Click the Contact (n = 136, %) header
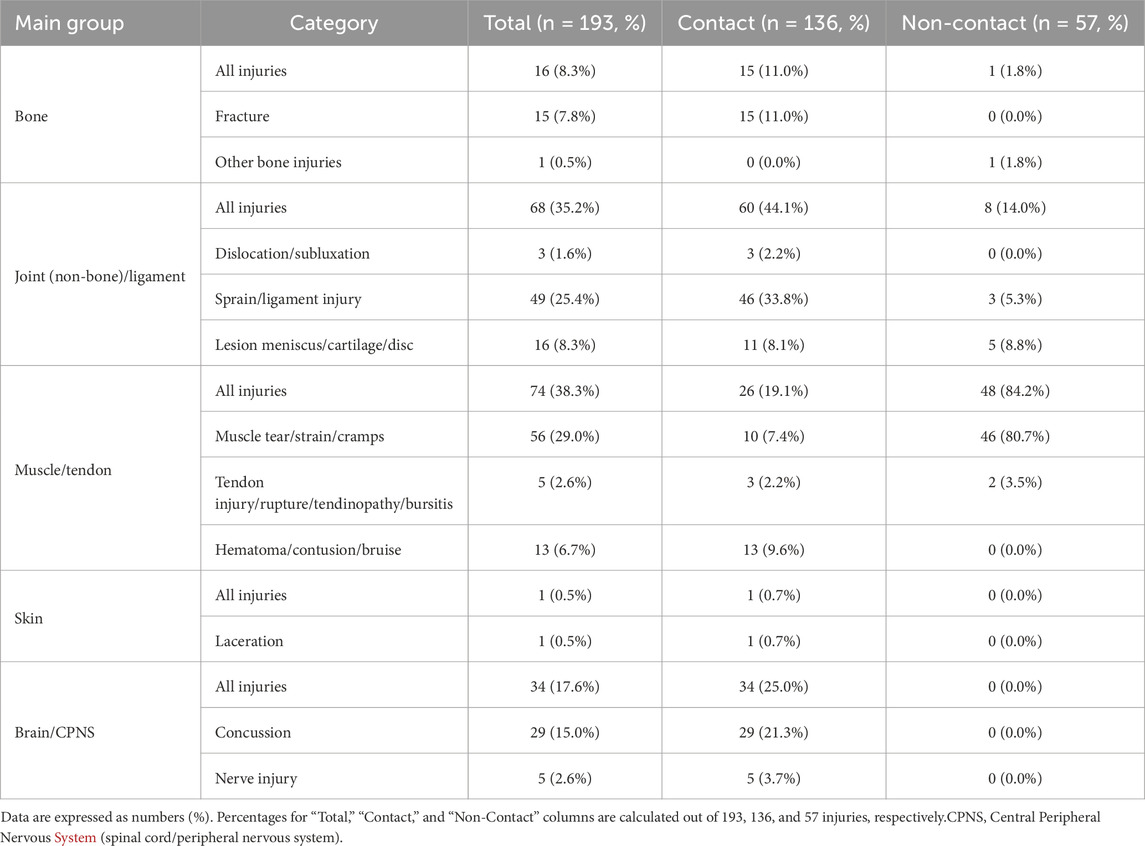1145x846 pixels. tap(773, 23)
